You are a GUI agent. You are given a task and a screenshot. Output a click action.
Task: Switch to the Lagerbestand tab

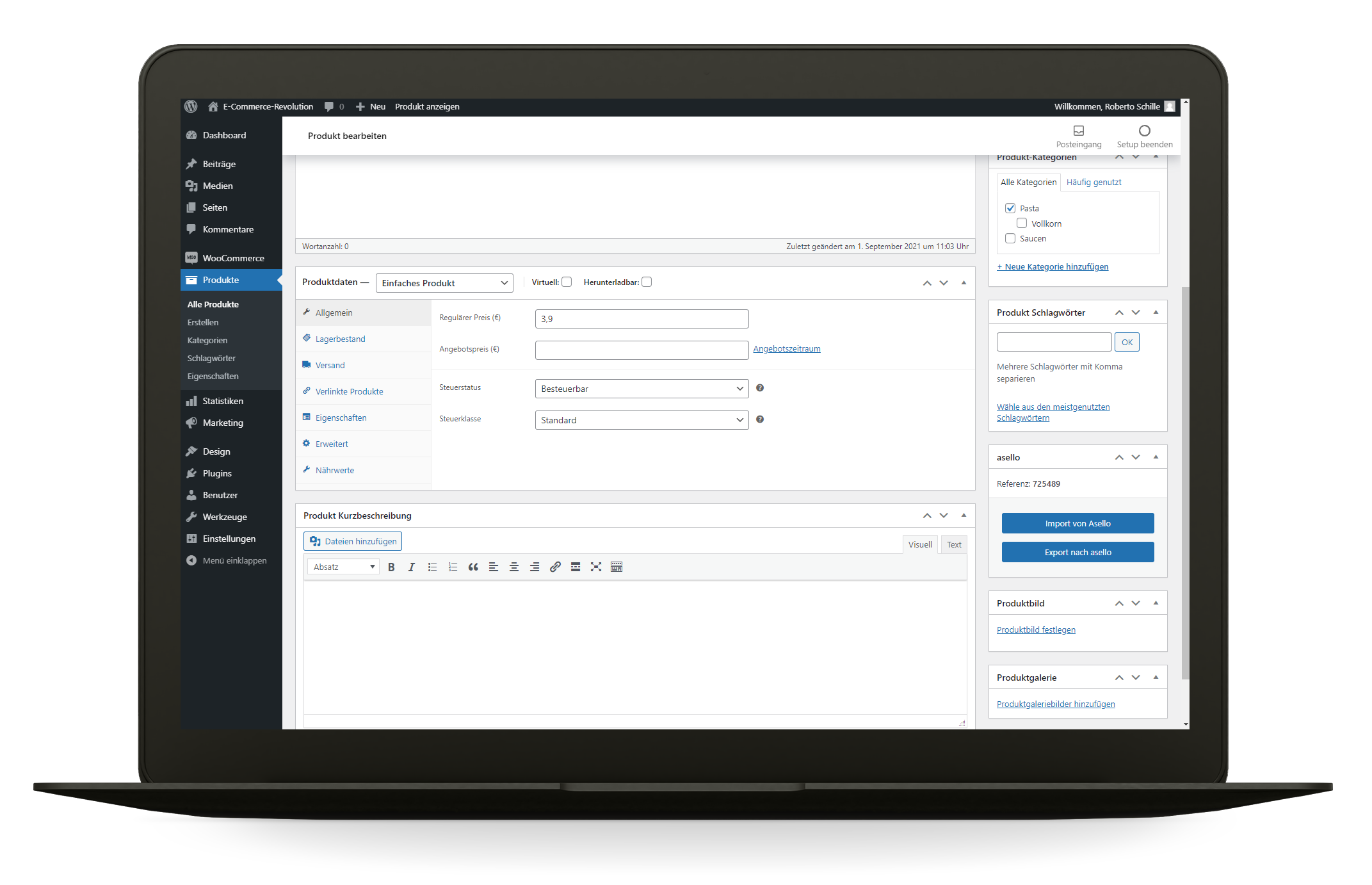coord(340,339)
